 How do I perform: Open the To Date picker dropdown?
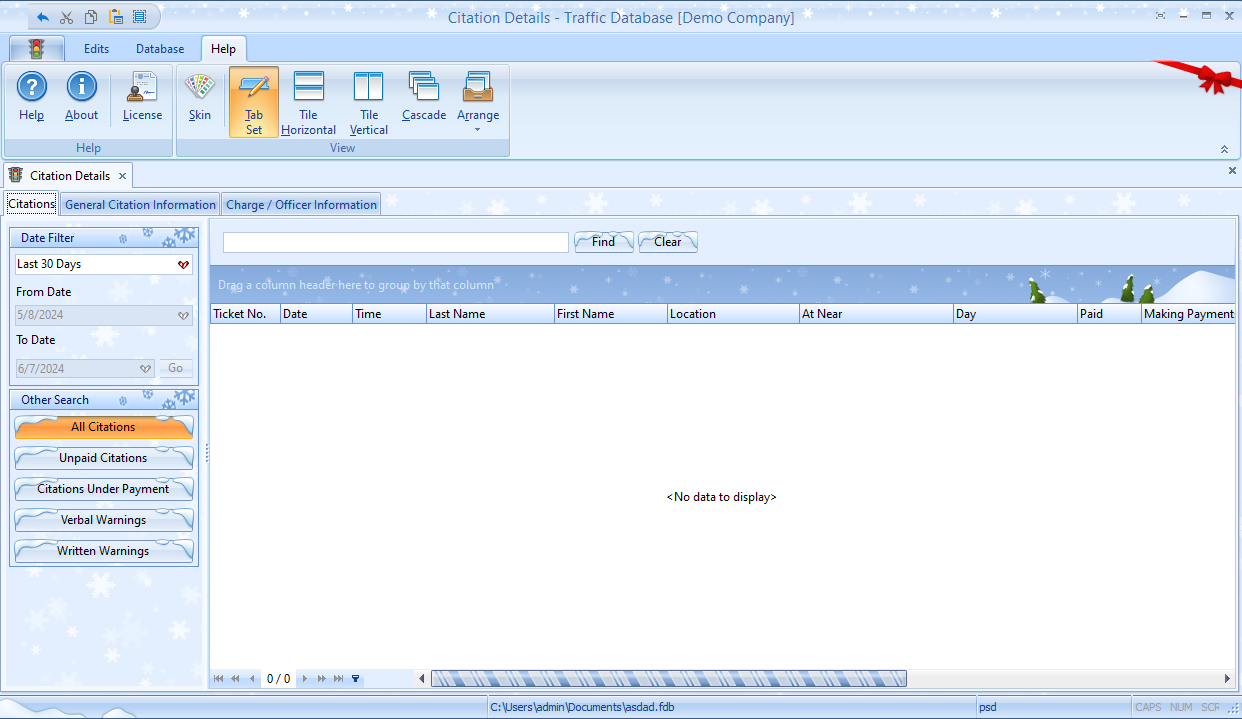[x=145, y=369]
